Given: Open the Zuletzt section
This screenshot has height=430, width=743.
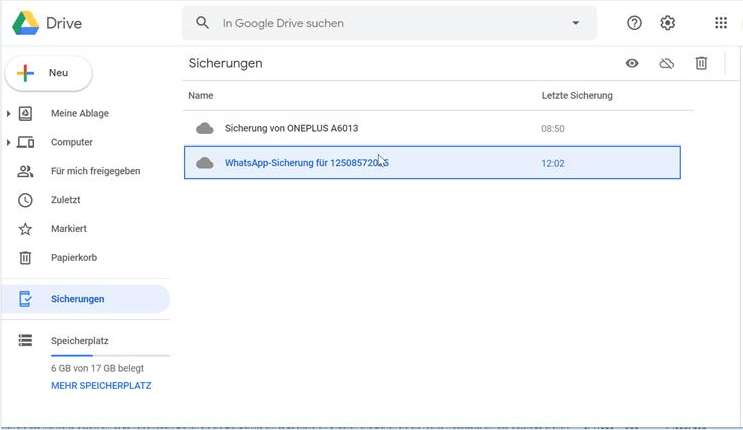Looking at the screenshot, I should pyautogui.click(x=65, y=200).
